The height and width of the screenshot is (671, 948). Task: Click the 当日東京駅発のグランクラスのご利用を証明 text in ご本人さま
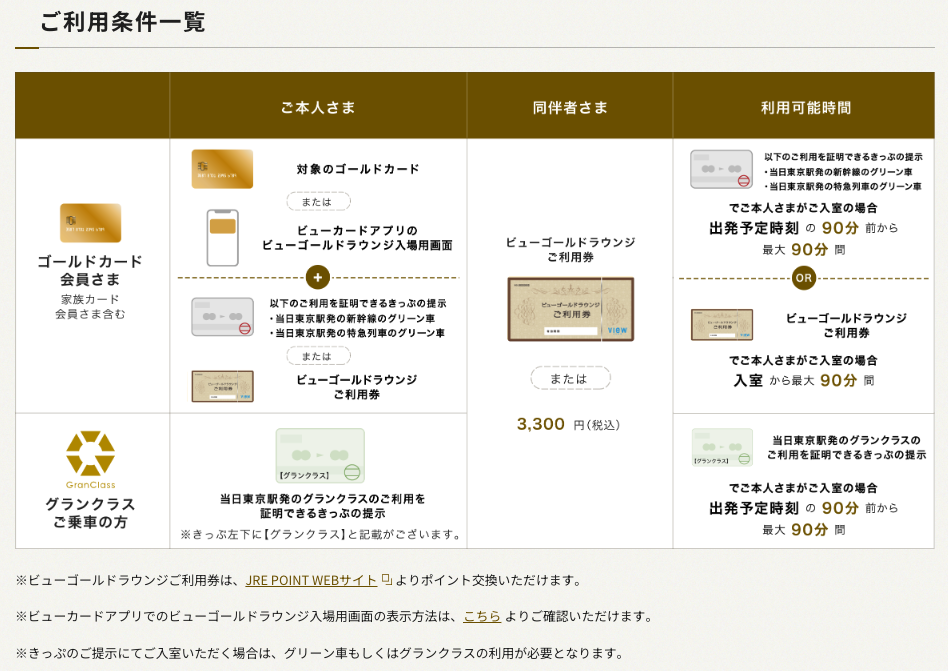pos(322,506)
